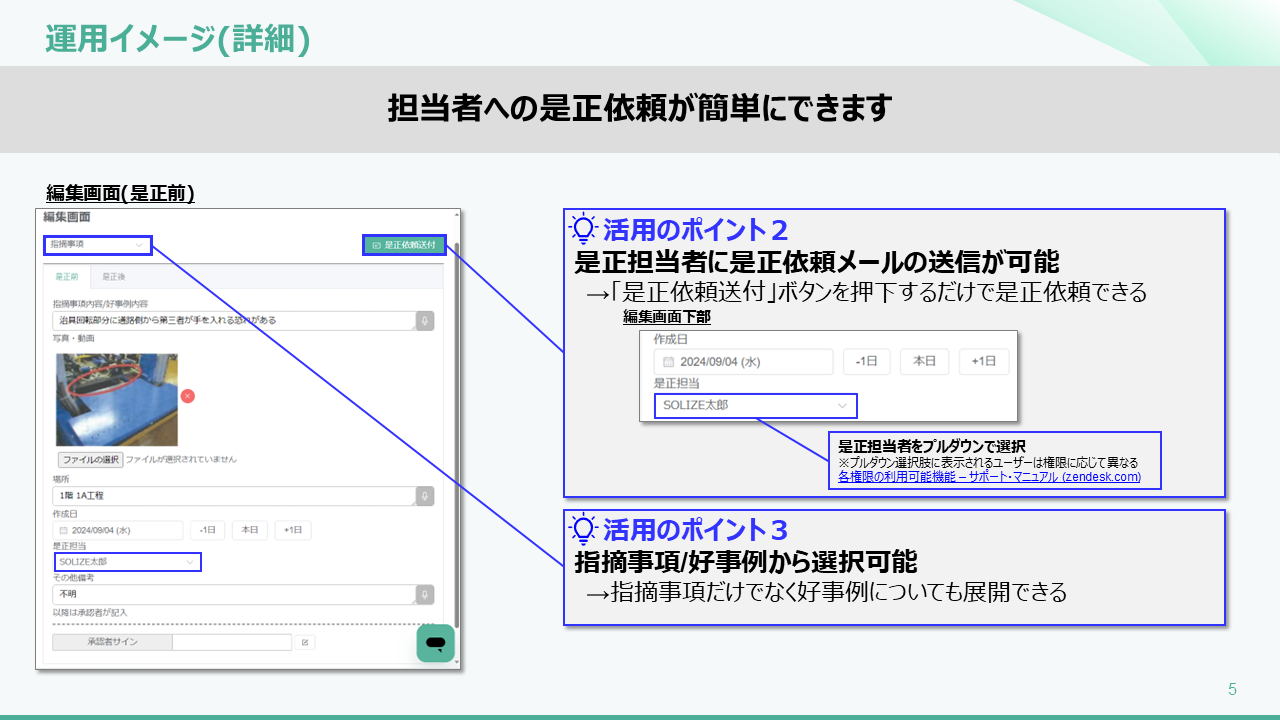Image resolution: width=1280 pixels, height=720 pixels.
Task: Click 本日 button in 編集画面下部 panel
Action: [924, 362]
